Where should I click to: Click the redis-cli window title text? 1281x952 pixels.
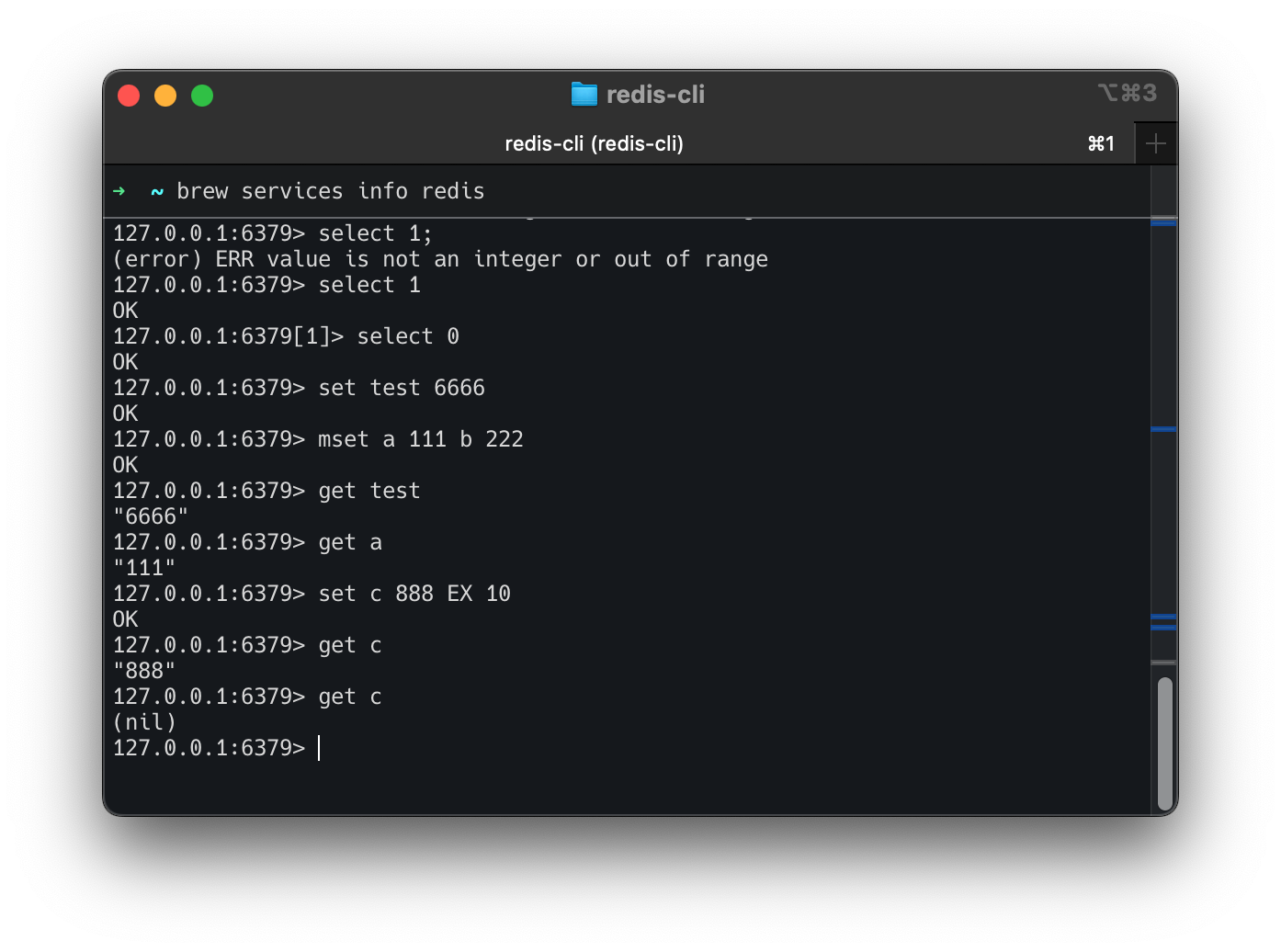coord(655,94)
